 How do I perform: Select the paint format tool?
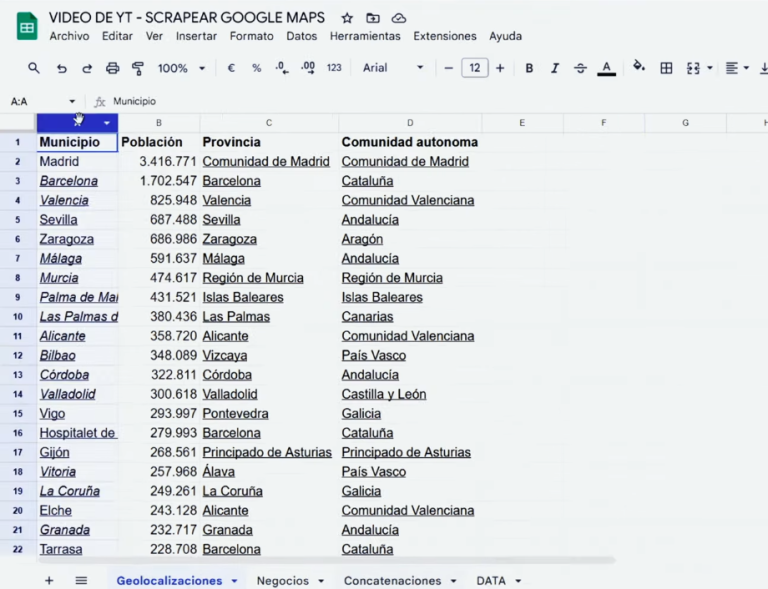tap(138, 68)
